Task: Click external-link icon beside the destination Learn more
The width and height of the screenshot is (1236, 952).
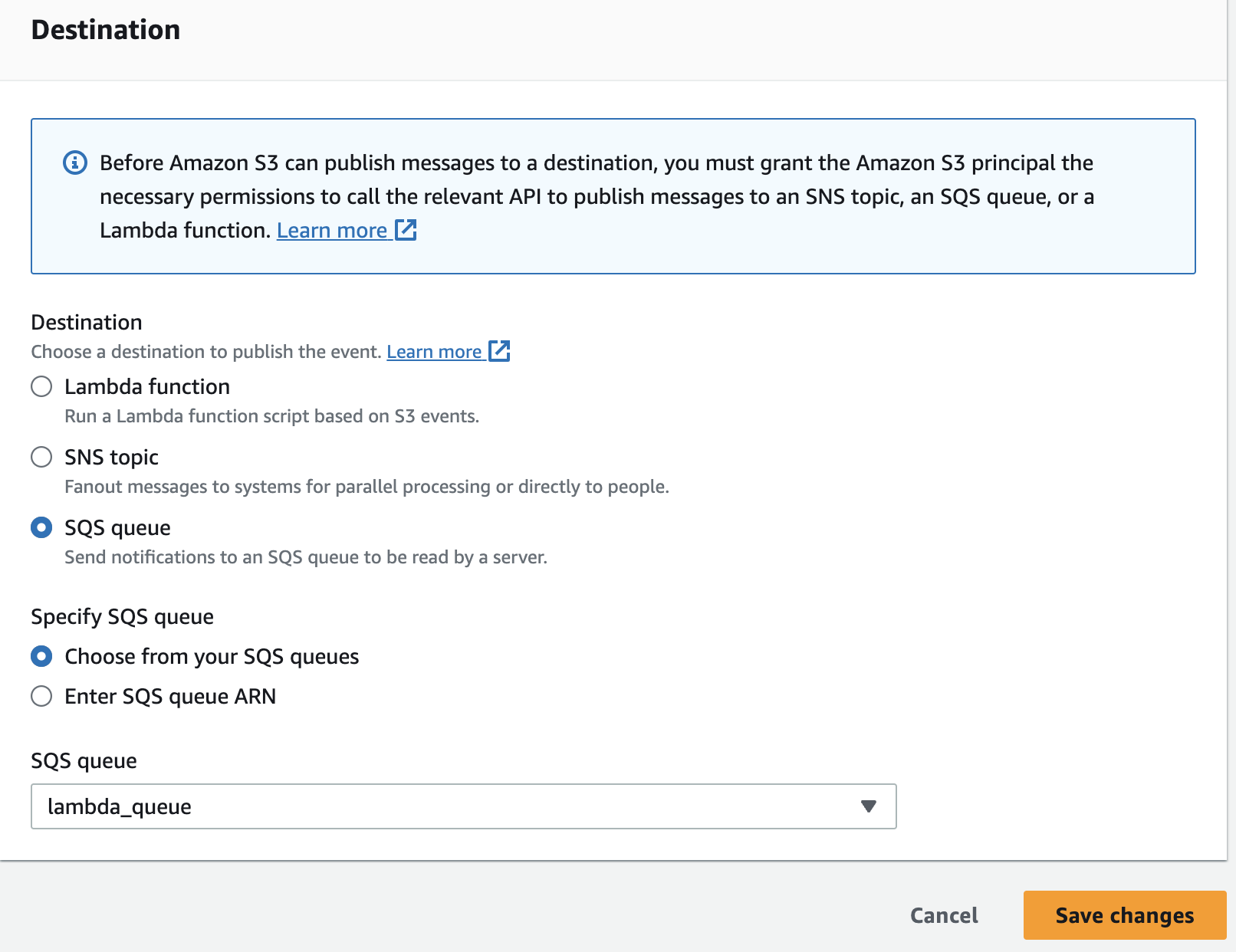Action: pos(499,351)
